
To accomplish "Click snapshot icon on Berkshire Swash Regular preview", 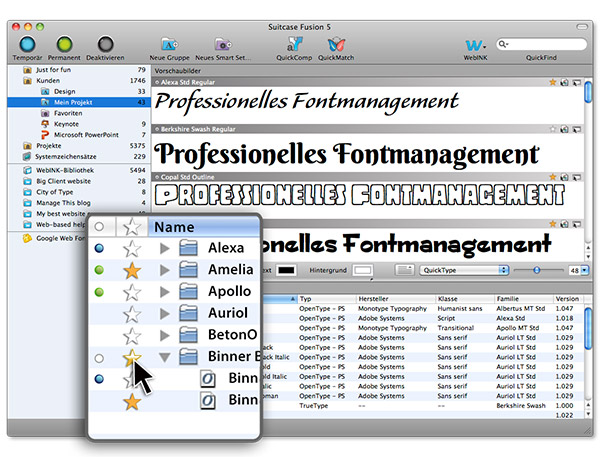I will [x=564, y=129].
